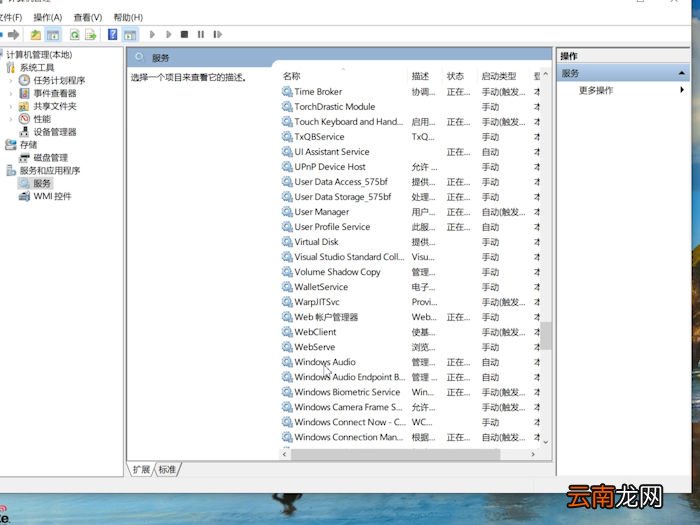700x525 pixels.
Task: Open the 操作(A) menu
Action: (48, 17)
